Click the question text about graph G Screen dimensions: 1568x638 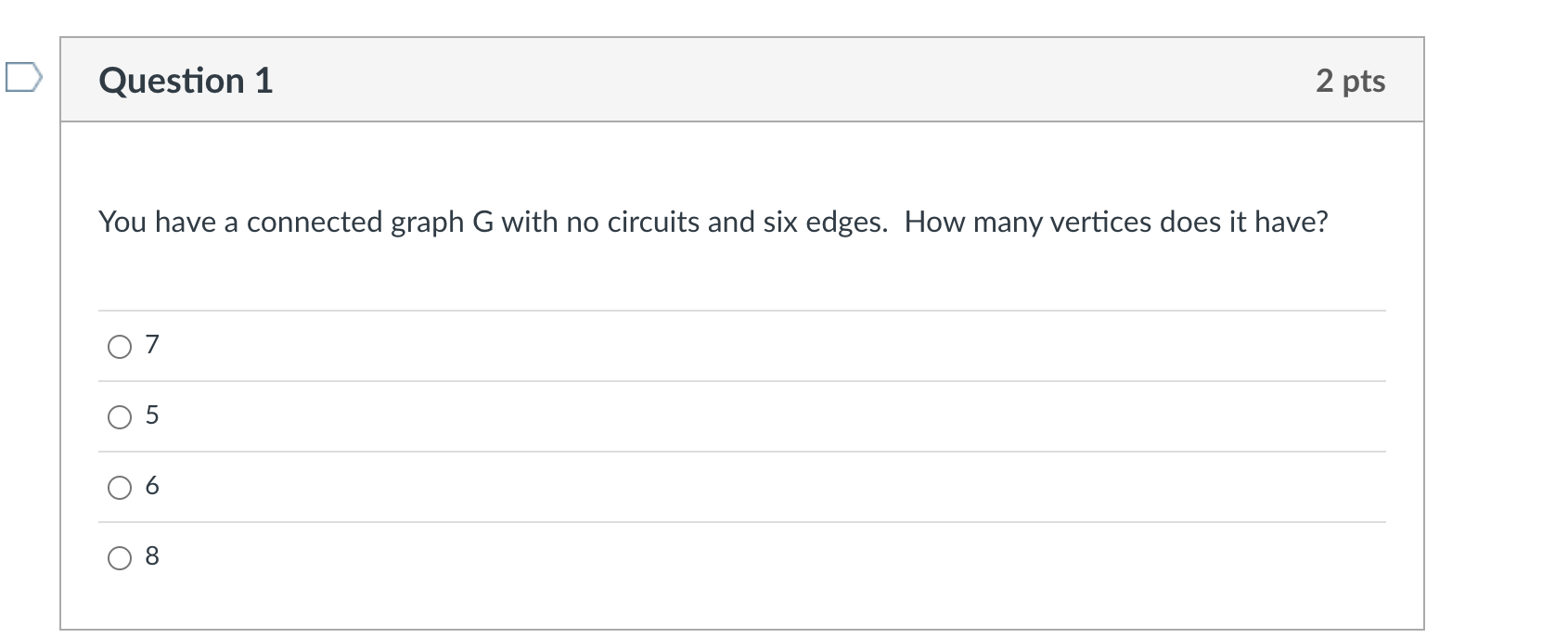coord(713,223)
